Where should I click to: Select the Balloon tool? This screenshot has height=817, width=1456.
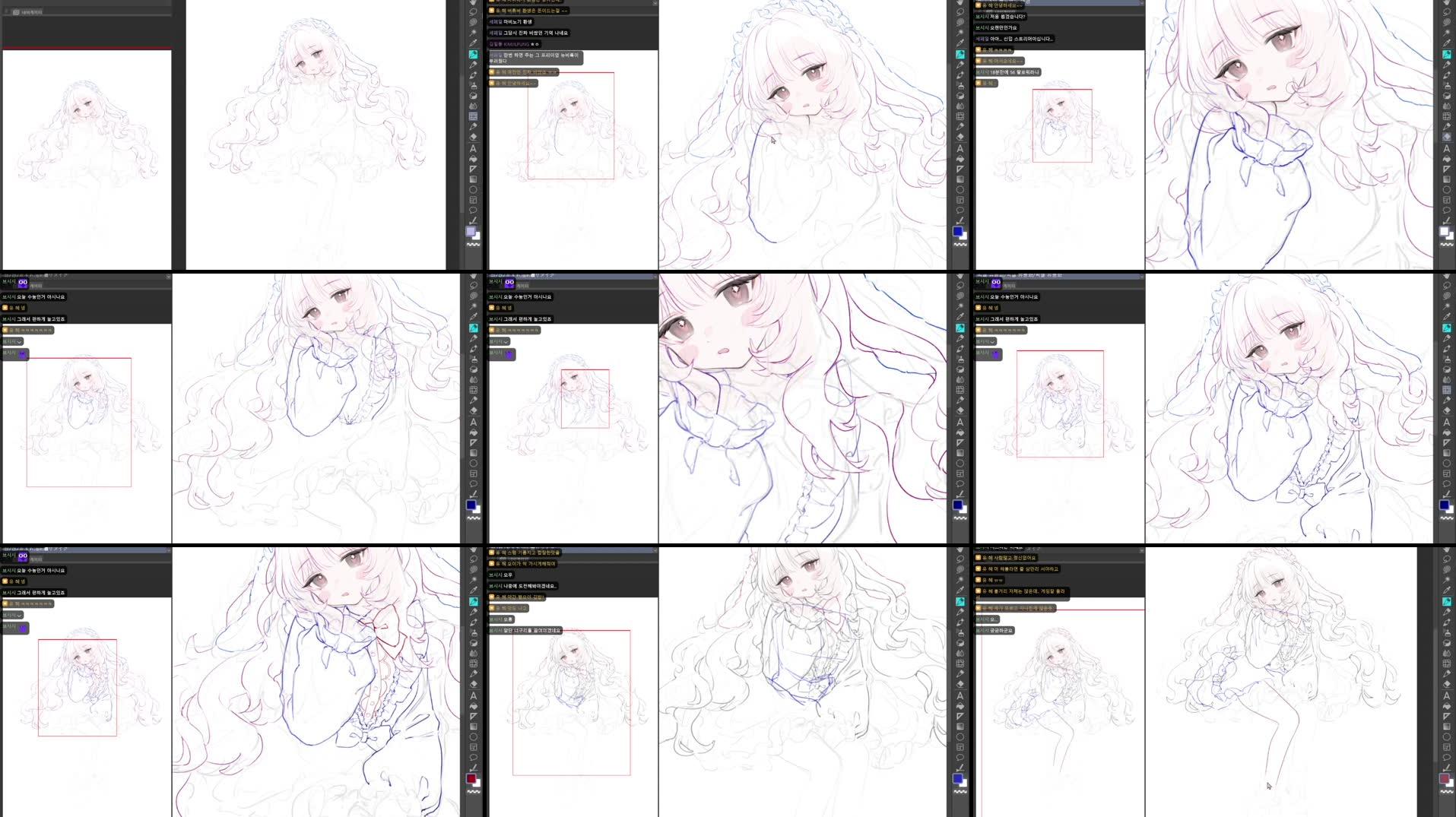click(474, 209)
